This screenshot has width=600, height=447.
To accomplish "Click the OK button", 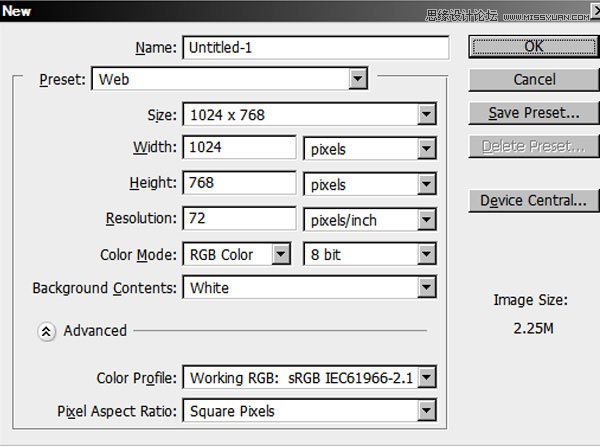I will (534, 47).
